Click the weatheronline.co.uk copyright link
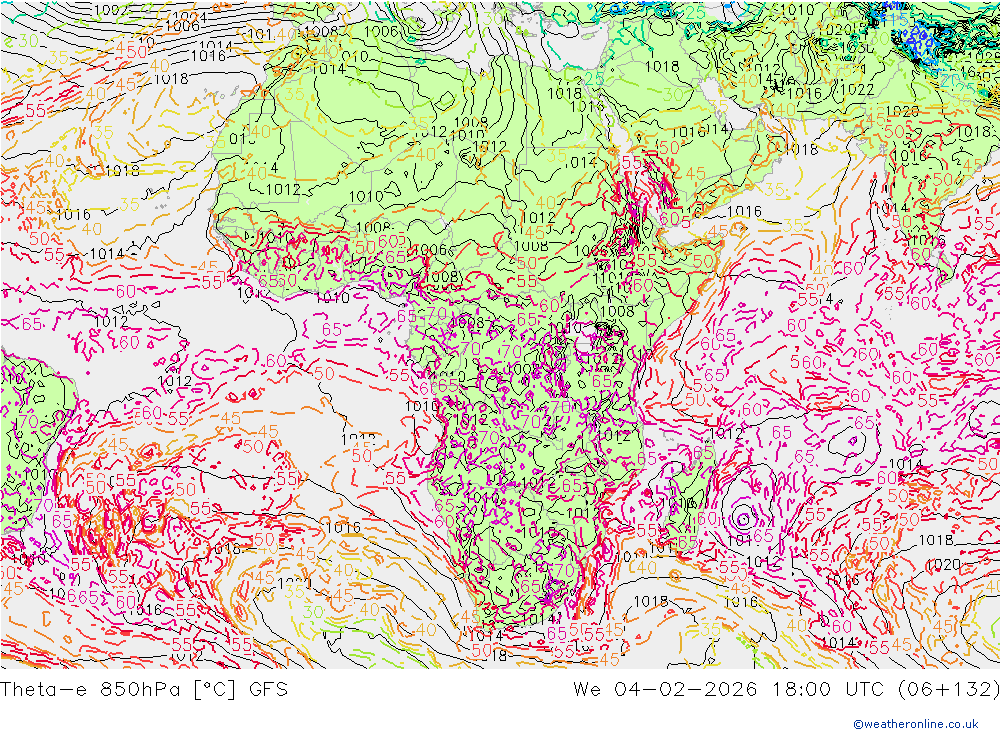 (x=916, y=724)
